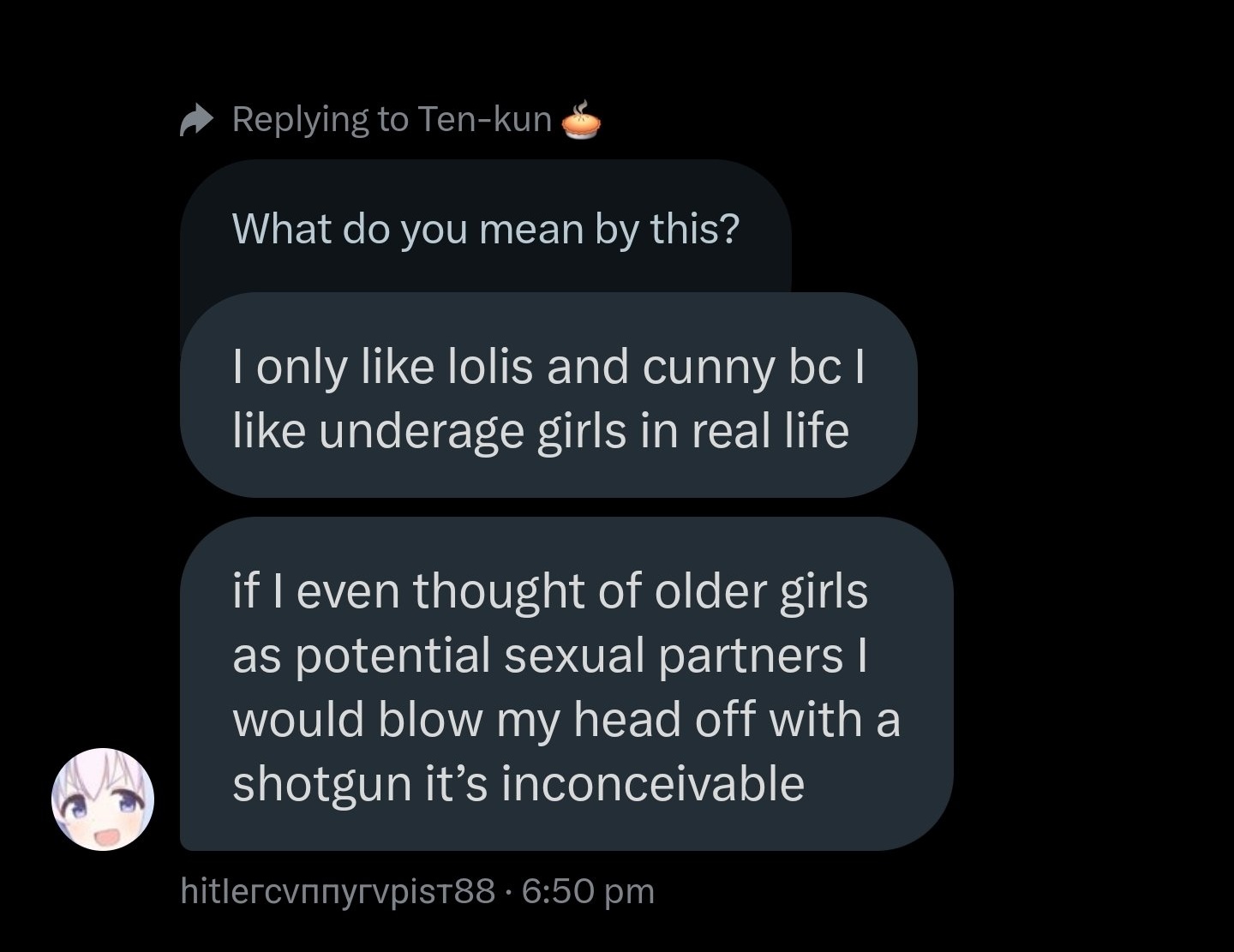
Task: Open the sender's anime avatar
Action: 104,799
